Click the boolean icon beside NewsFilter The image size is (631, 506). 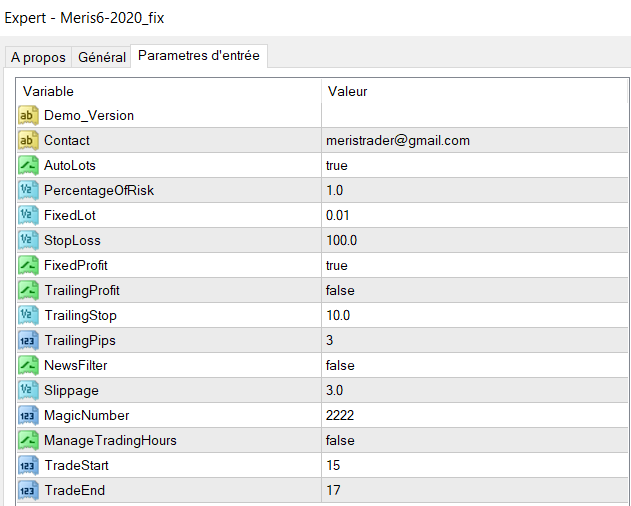[28, 366]
